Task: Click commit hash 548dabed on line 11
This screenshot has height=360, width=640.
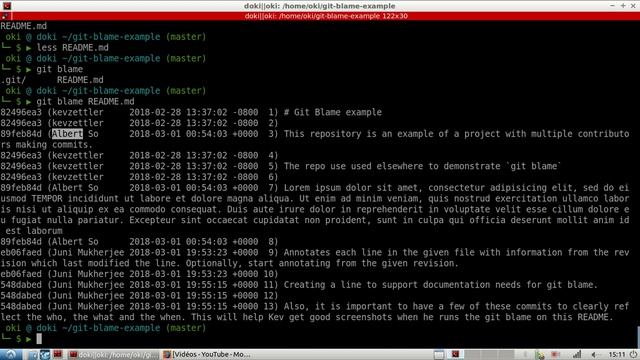Action: [21, 285]
